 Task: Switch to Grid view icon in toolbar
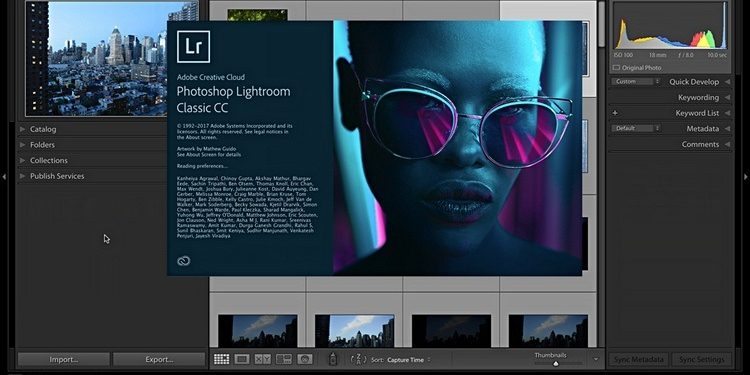(221, 359)
